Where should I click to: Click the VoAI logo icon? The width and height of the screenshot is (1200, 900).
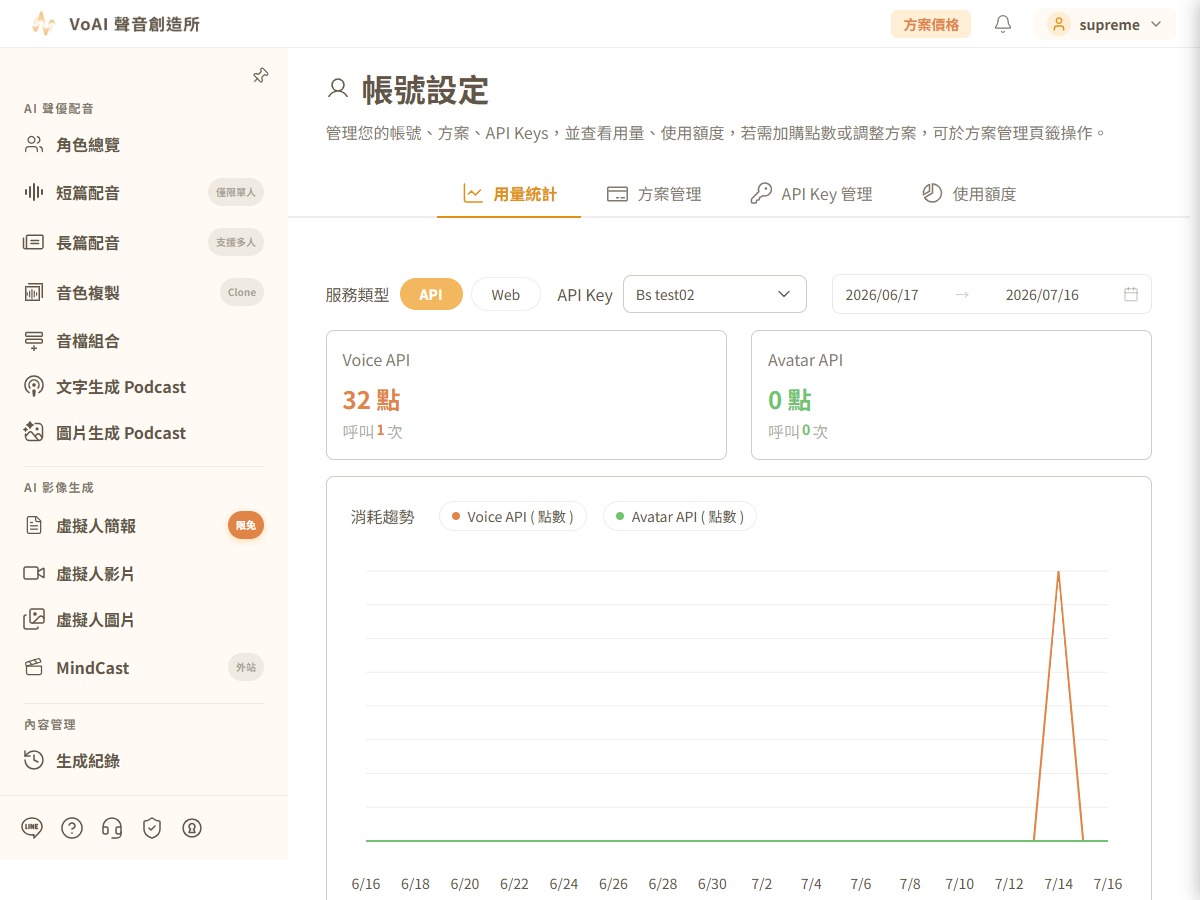43,24
